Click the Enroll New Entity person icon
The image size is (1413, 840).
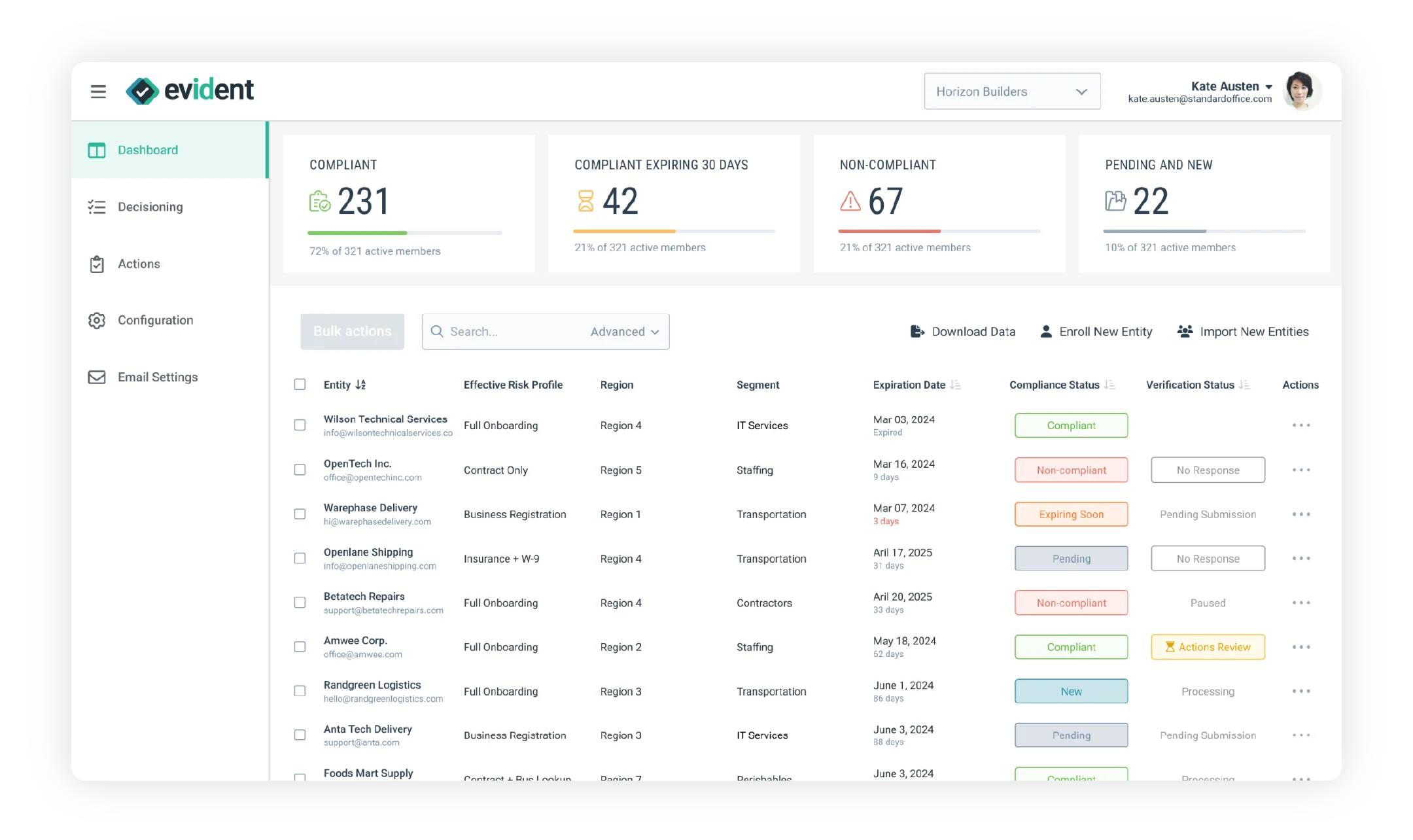pyautogui.click(x=1046, y=332)
